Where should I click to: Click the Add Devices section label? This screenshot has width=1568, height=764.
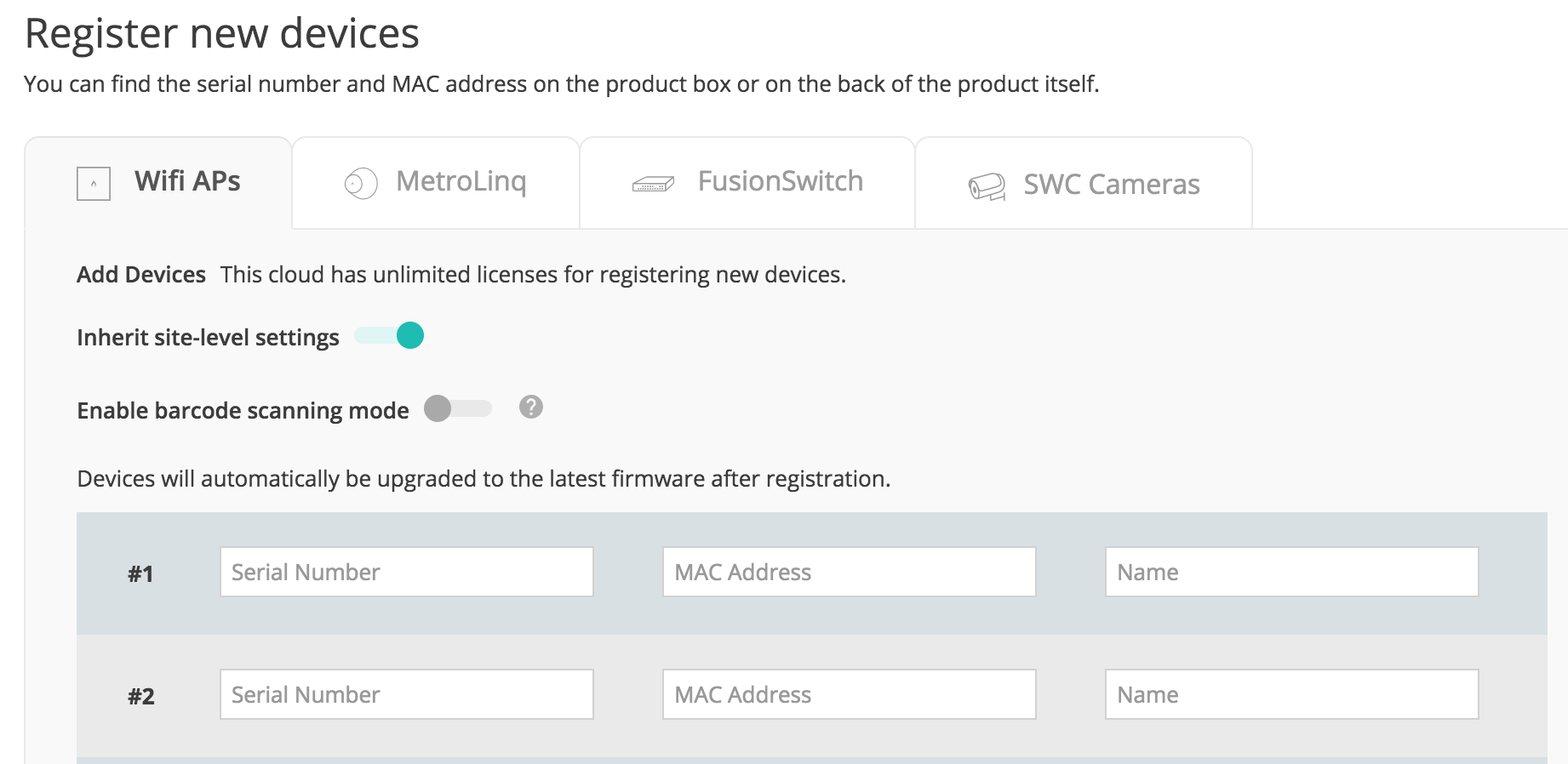(x=140, y=274)
